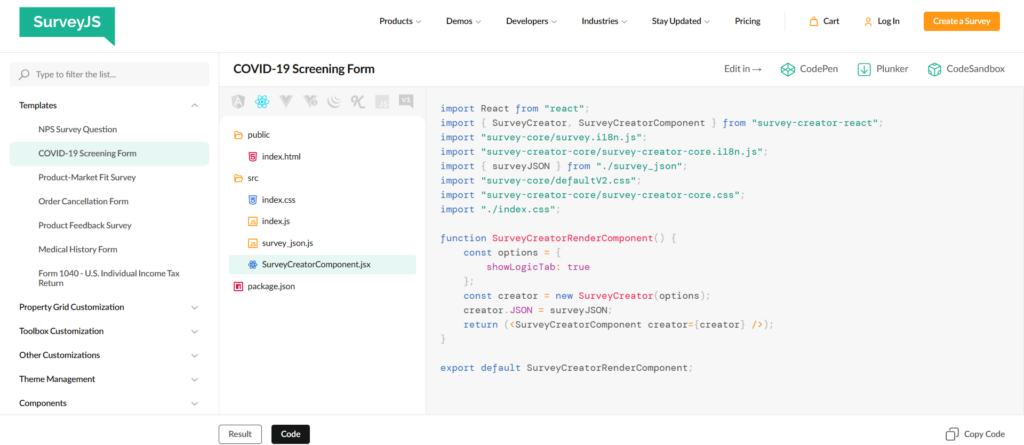Click the CodePen cube icon
This screenshot has width=1024, height=445.
788,69
